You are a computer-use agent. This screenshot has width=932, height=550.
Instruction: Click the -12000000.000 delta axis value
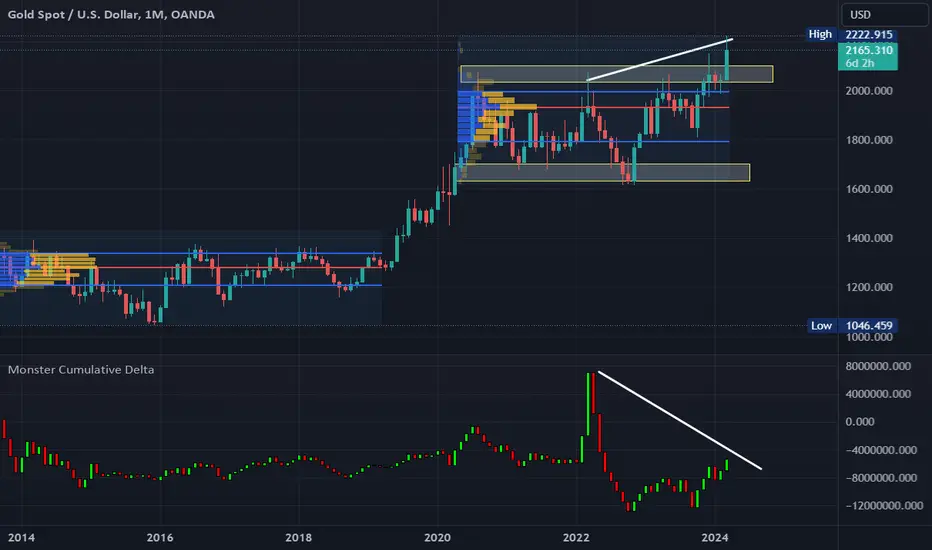point(884,505)
